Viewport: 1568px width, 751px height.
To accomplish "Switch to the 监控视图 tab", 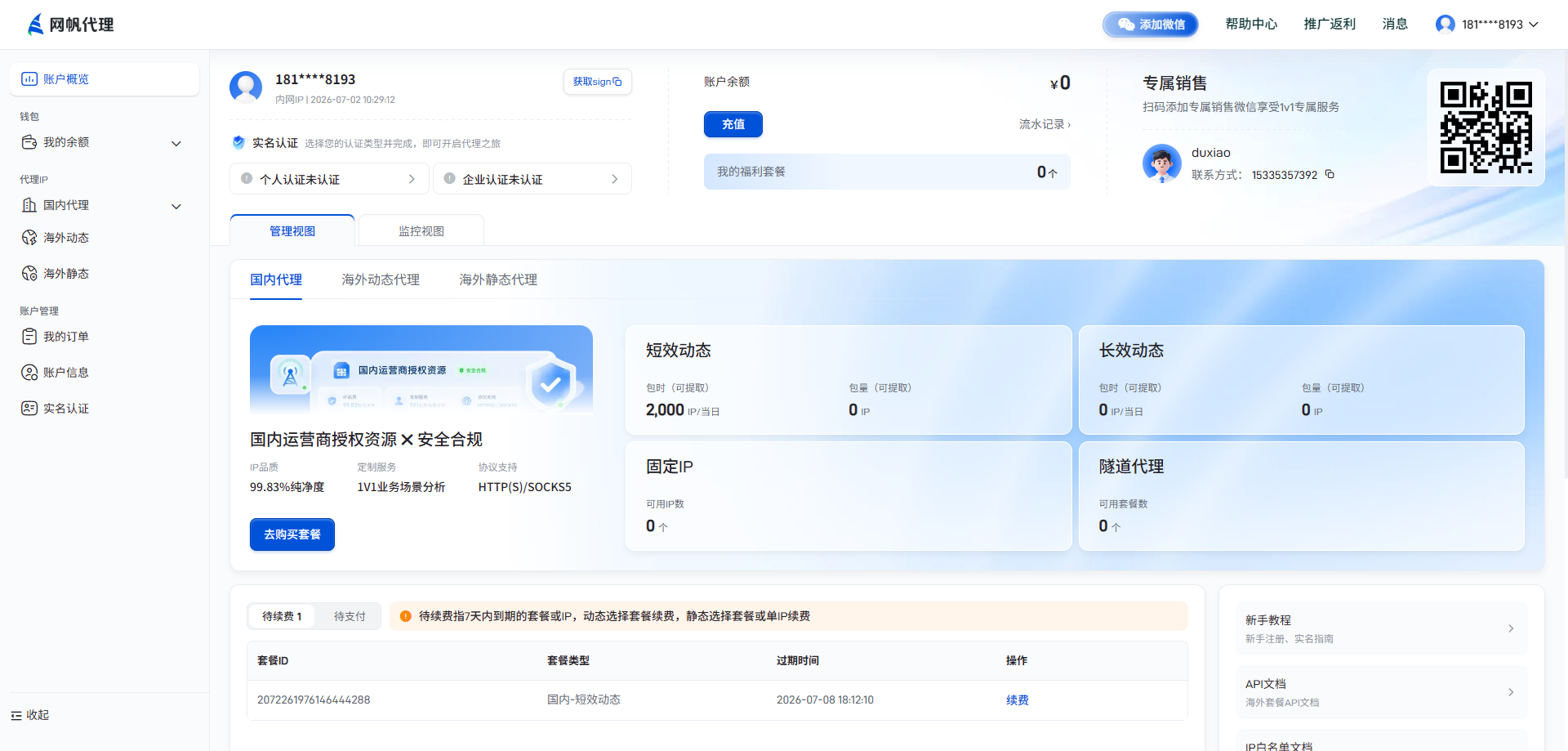I will click(x=421, y=231).
